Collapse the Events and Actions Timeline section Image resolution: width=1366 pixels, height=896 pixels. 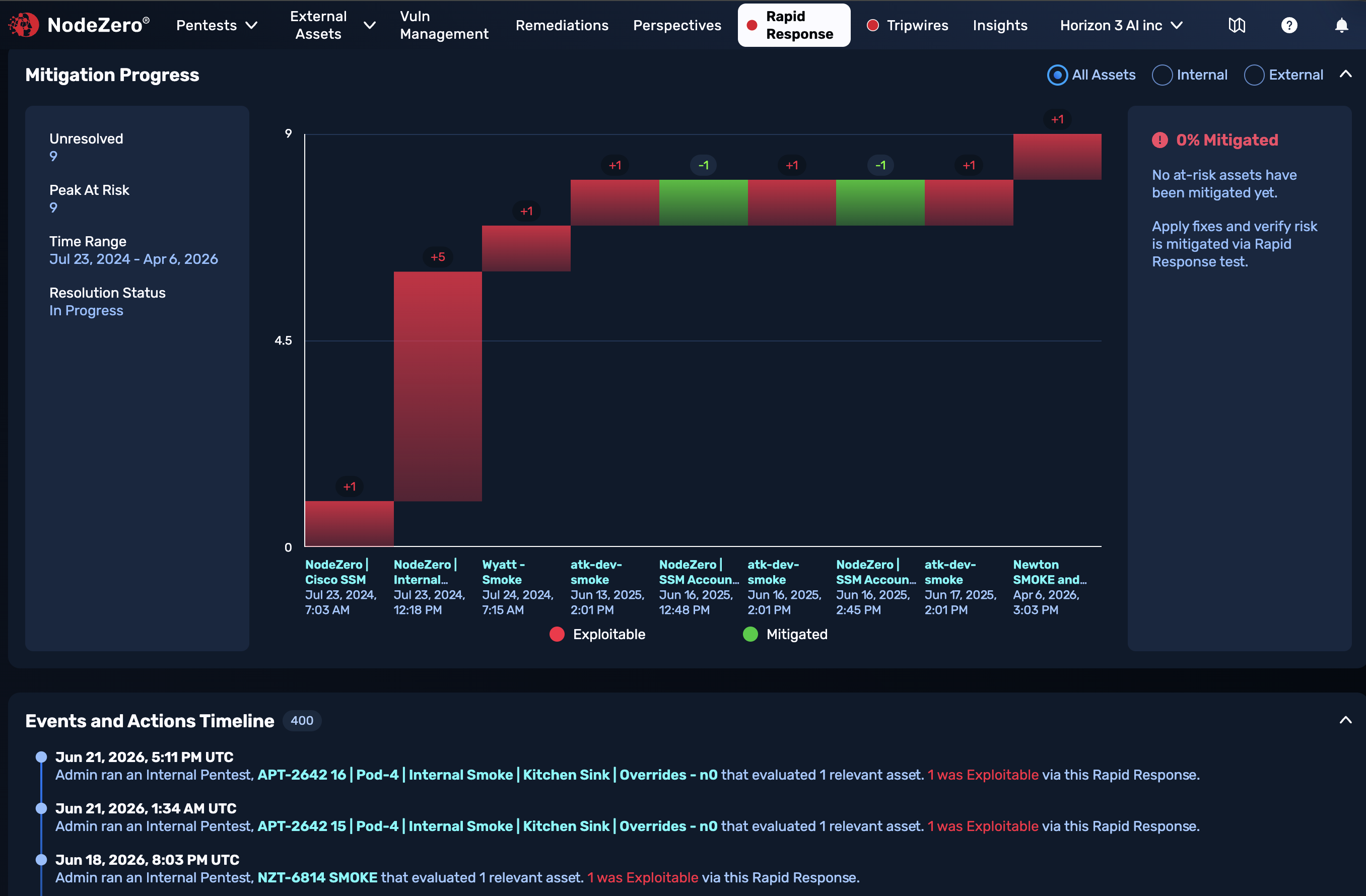(1345, 720)
